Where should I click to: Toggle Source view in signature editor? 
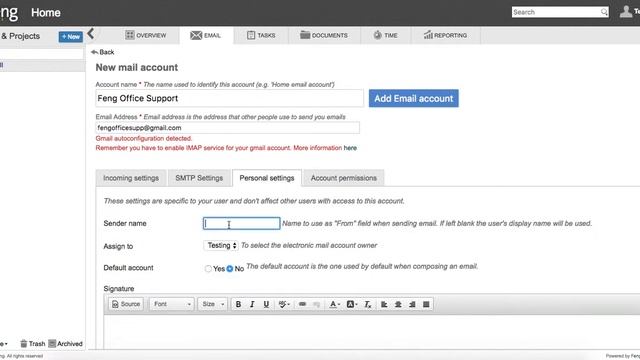(x=126, y=304)
